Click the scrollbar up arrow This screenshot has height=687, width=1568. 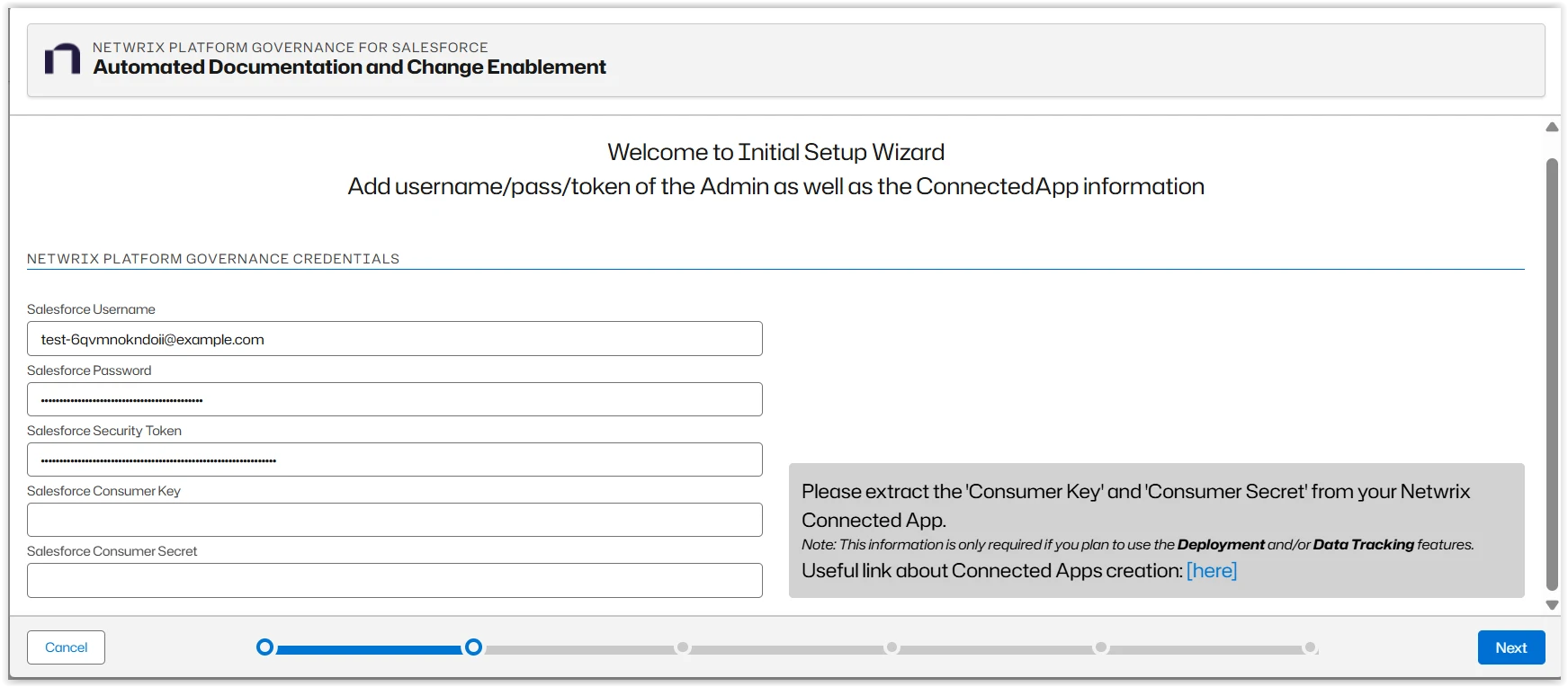coord(1552,127)
